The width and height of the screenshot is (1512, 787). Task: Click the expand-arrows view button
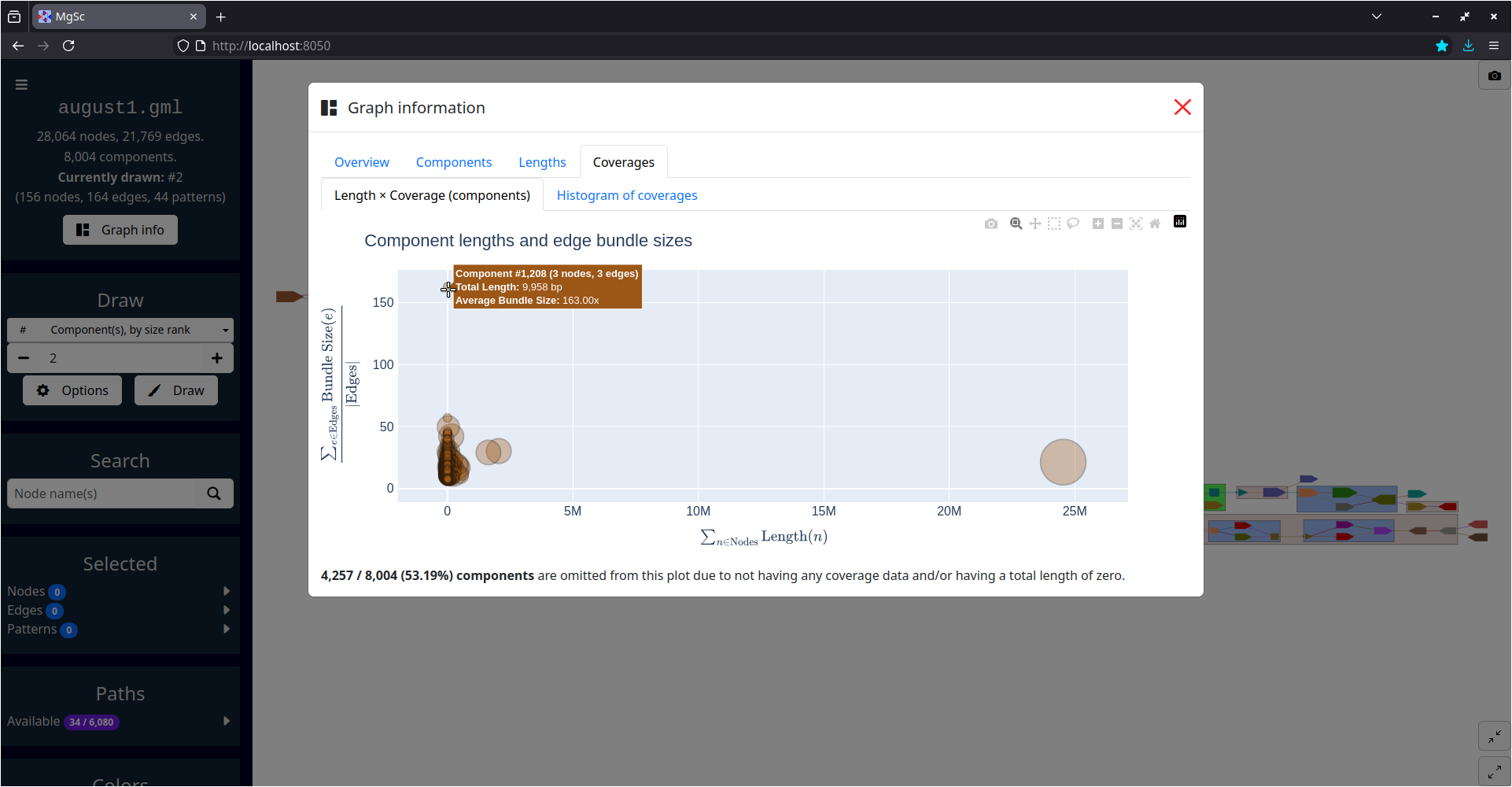[x=1495, y=772]
